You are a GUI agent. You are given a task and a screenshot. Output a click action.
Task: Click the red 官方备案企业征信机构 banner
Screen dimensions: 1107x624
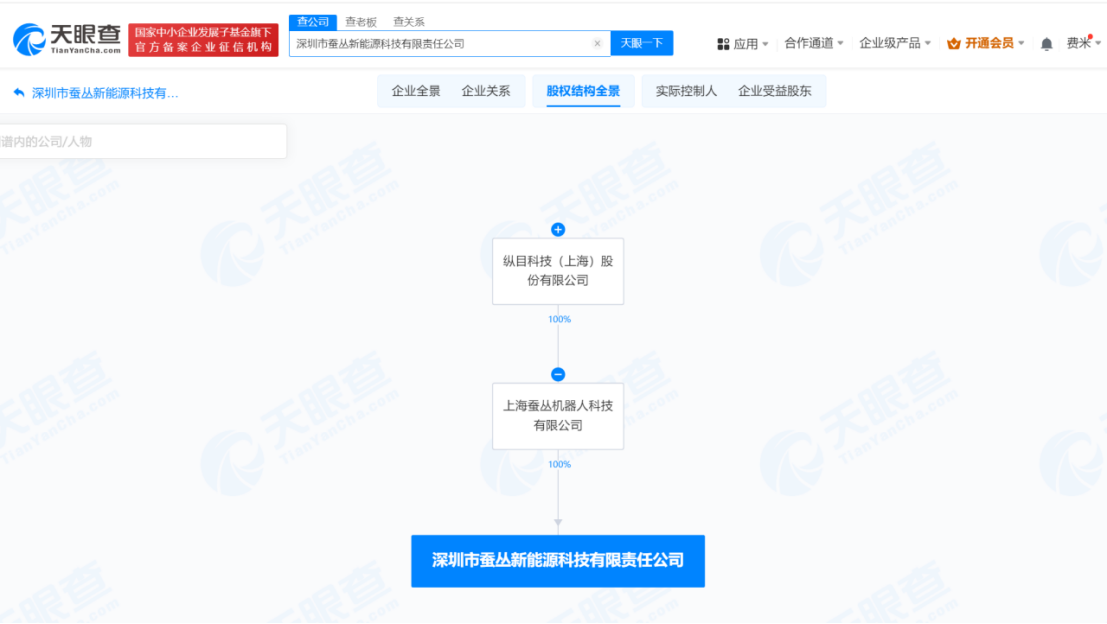point(203,40)
